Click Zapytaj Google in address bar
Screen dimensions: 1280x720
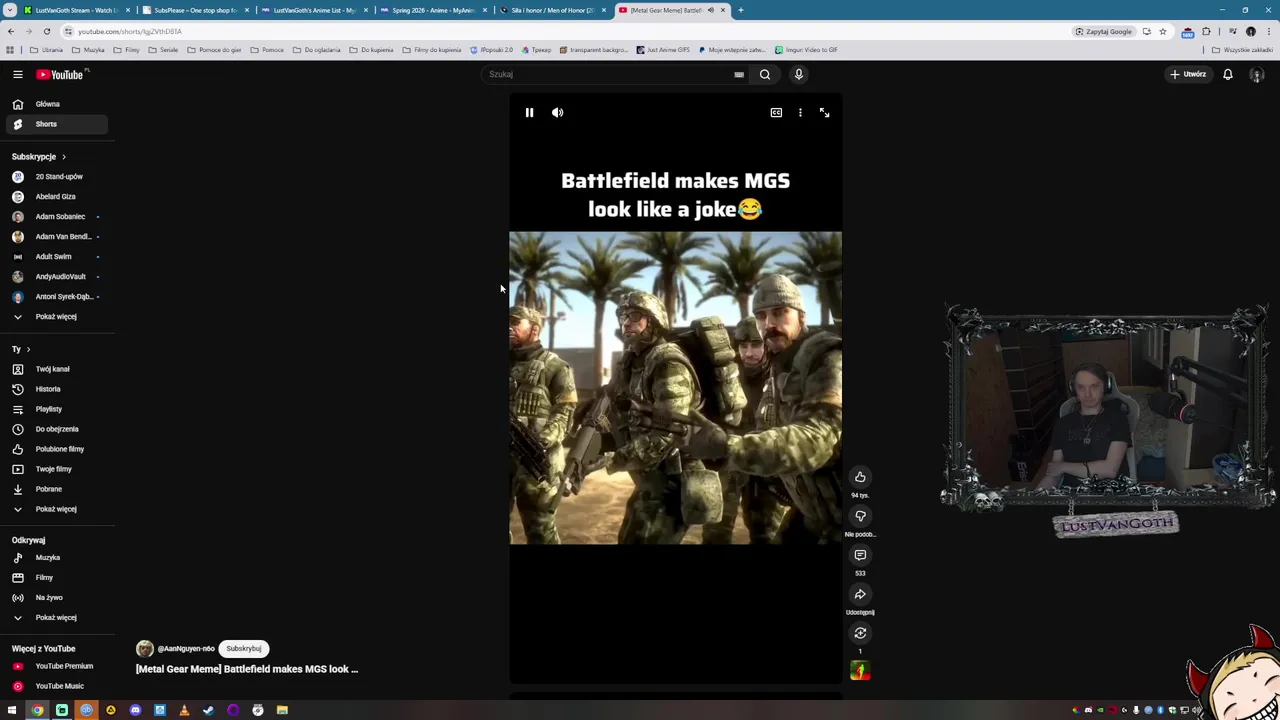click(x=1105, y=31)
